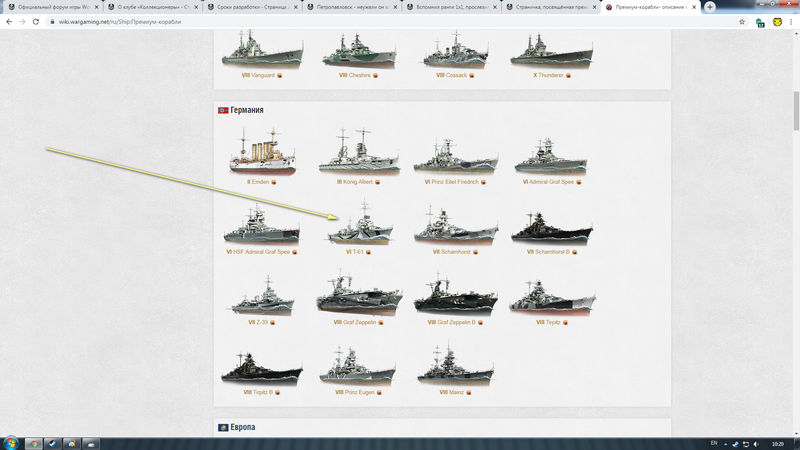This screenshot has width=800, height=450.
Task: Select the Prinz Eugen ship image
Action: tap(357, 366)
